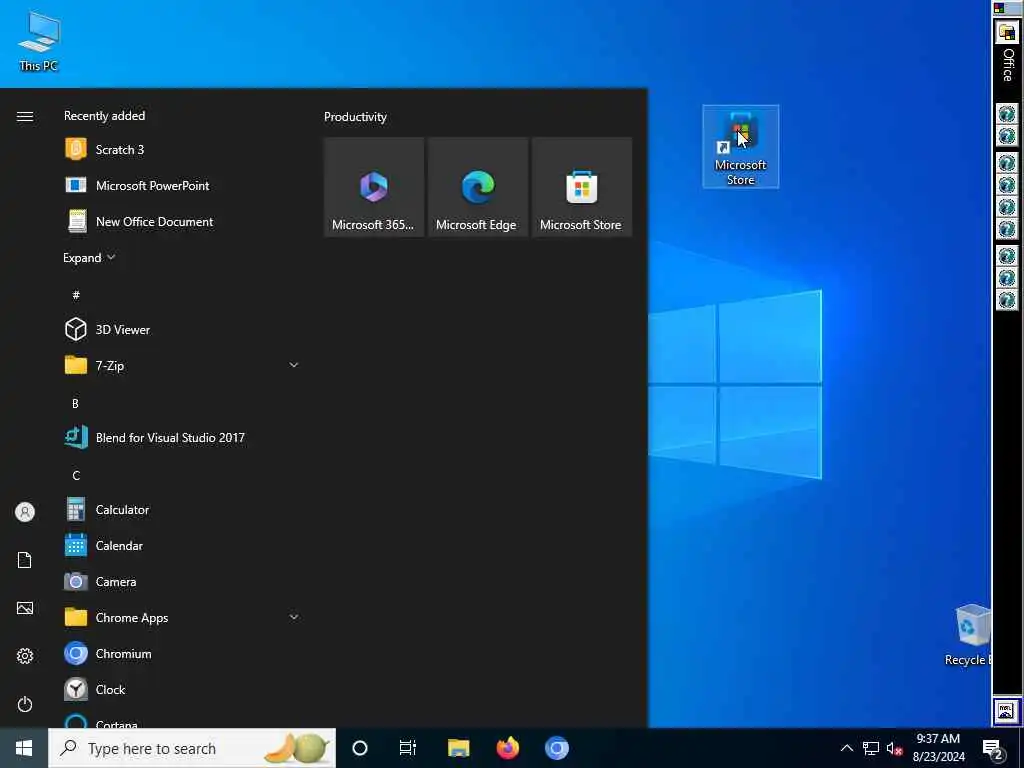Expand the Start menu hamburger navigation
The height and width of the screenshot is (768, 1024).
(25, 116)
